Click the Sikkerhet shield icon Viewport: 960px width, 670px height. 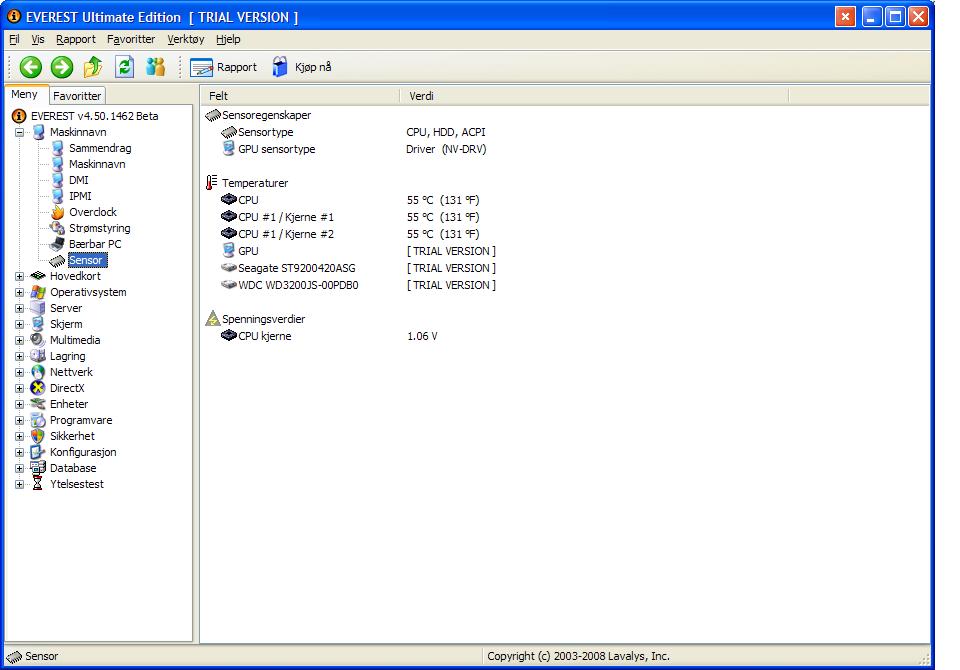(38, 435)
